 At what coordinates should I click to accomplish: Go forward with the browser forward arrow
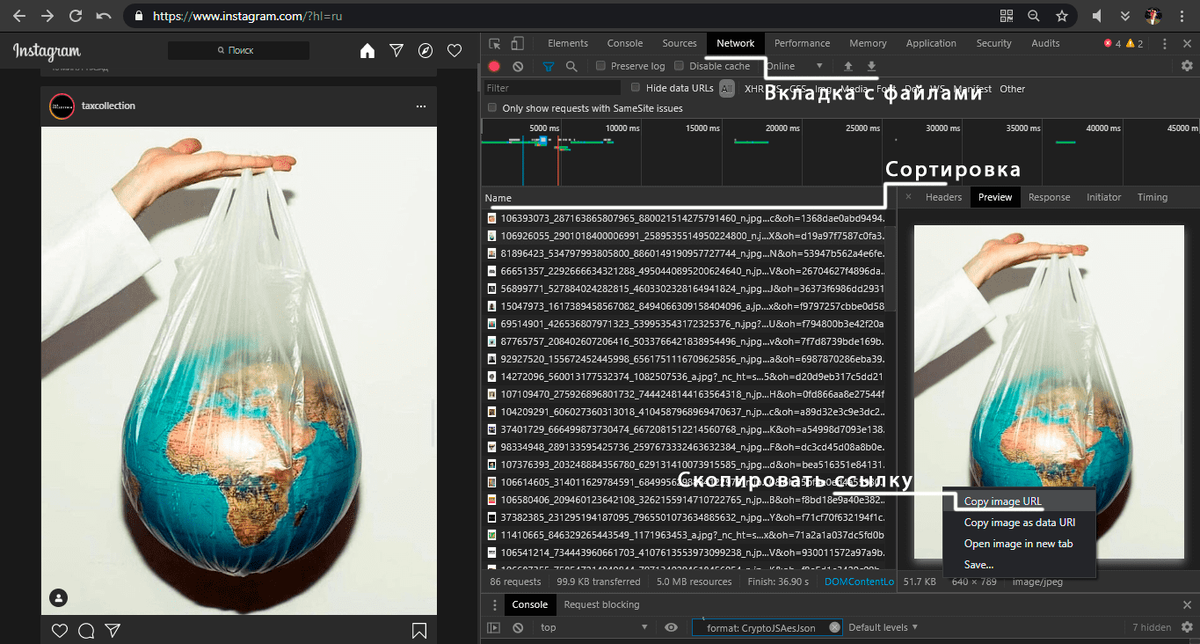click(47, 16)
